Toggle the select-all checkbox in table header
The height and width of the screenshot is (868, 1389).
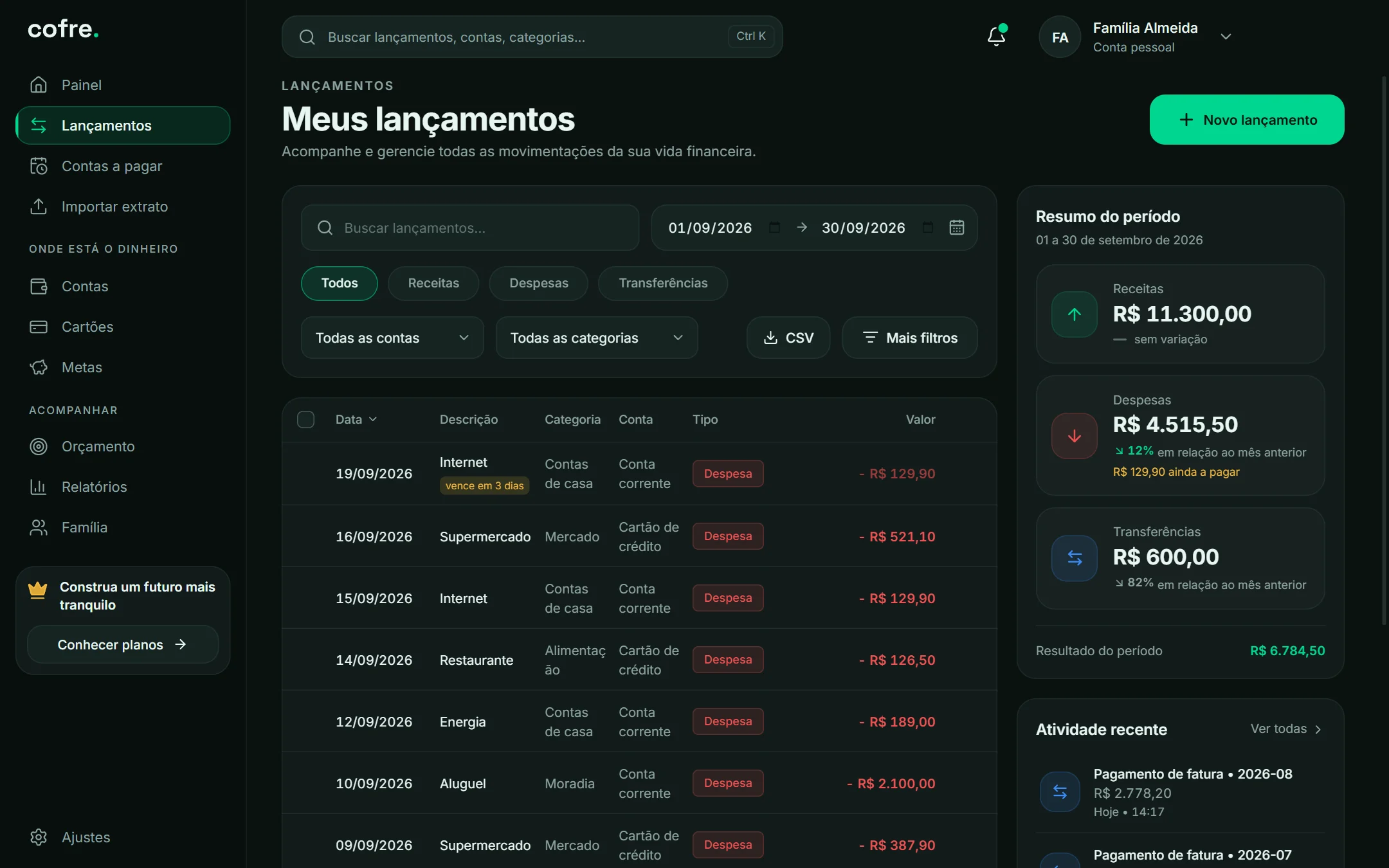point(305,420)
